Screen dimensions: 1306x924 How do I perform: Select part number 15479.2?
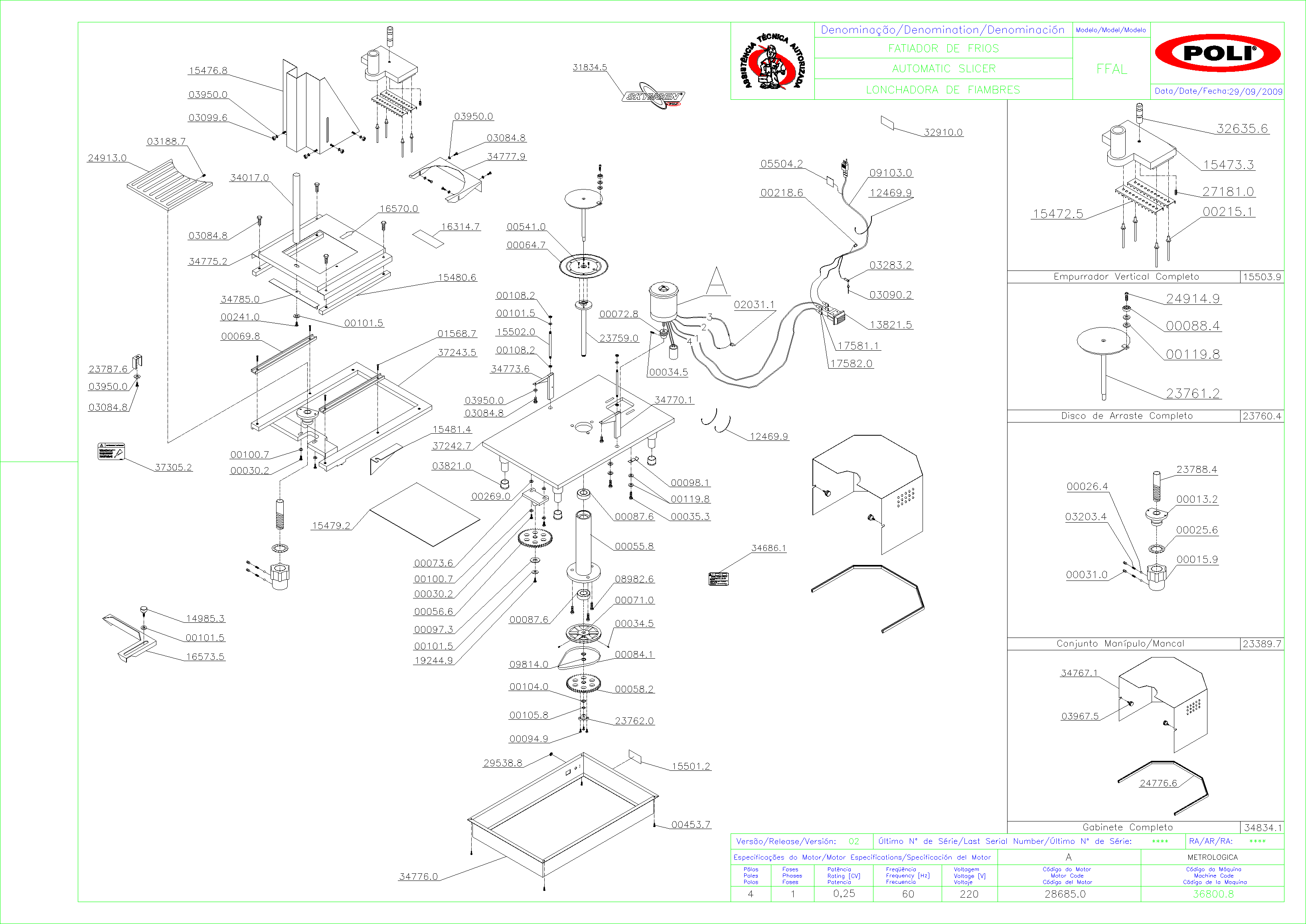(331, 526)
